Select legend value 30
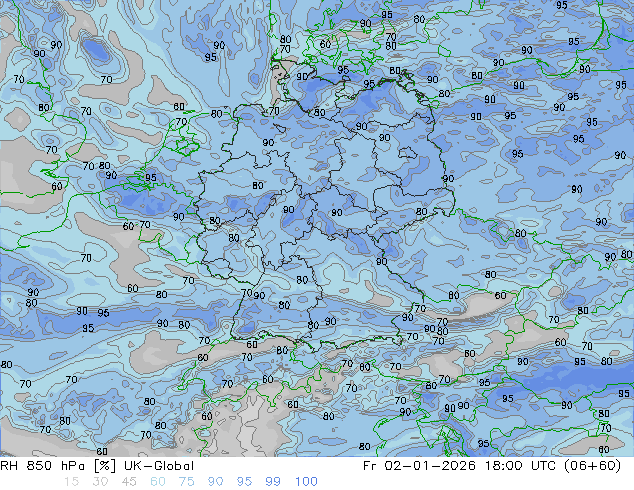This screenshot has height=490, width=634. 100,482
